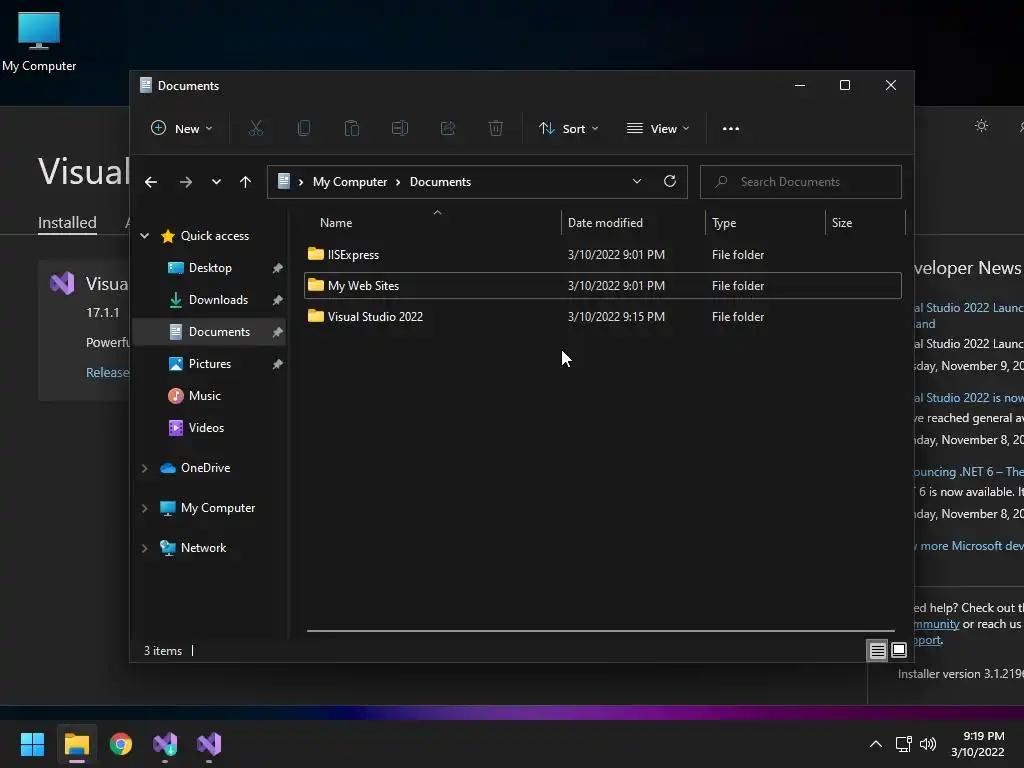Switch to Installed tab in Visual Studio Installer

67,223
